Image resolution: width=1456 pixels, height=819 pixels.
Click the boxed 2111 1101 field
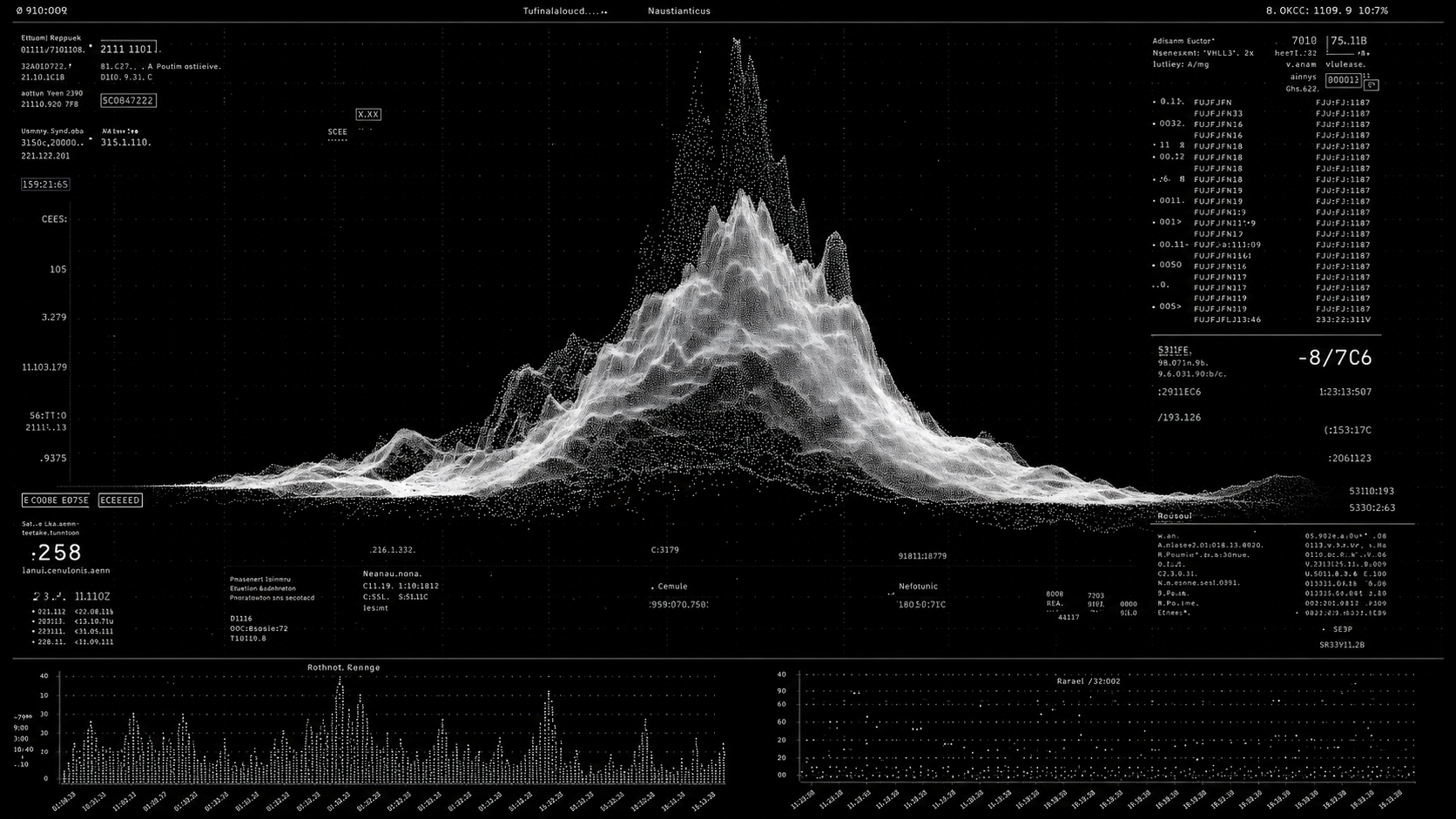(x=128, y=48)
